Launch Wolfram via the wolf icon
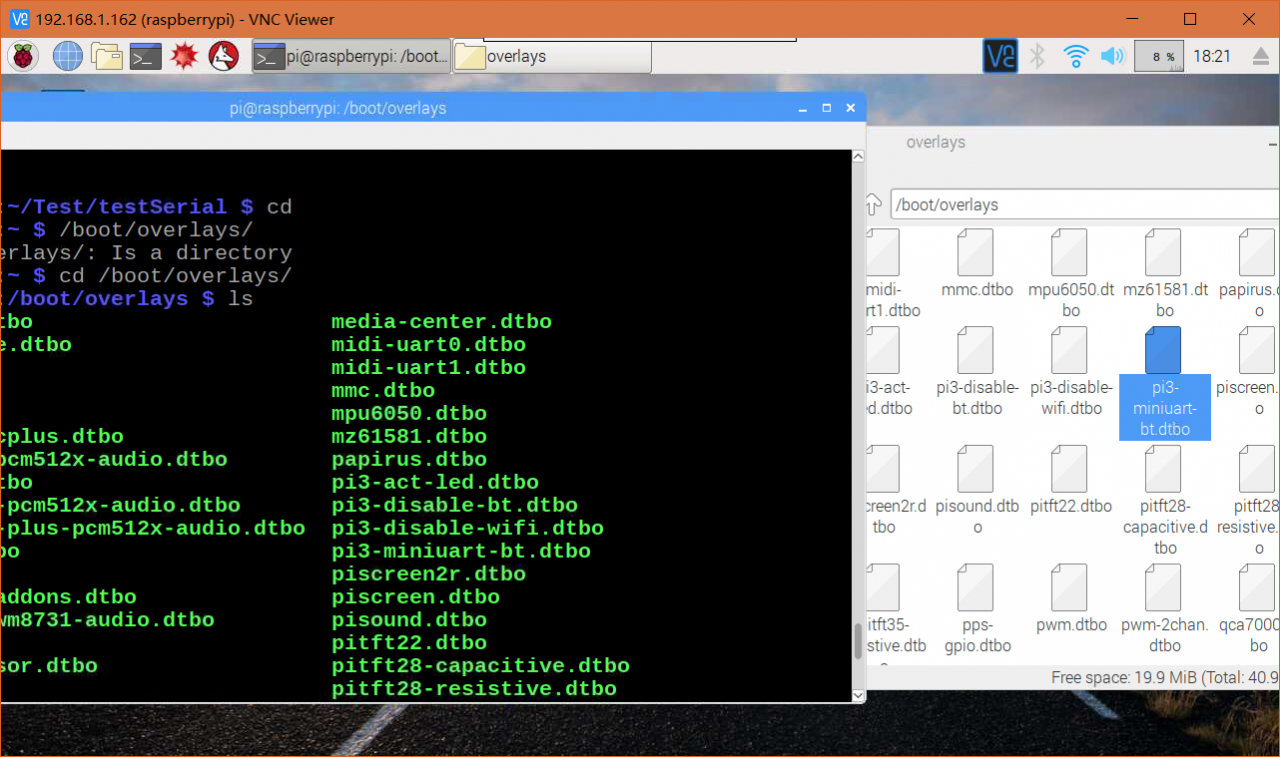The height and width of the screenshot is (757, 1280). point(223,56)
